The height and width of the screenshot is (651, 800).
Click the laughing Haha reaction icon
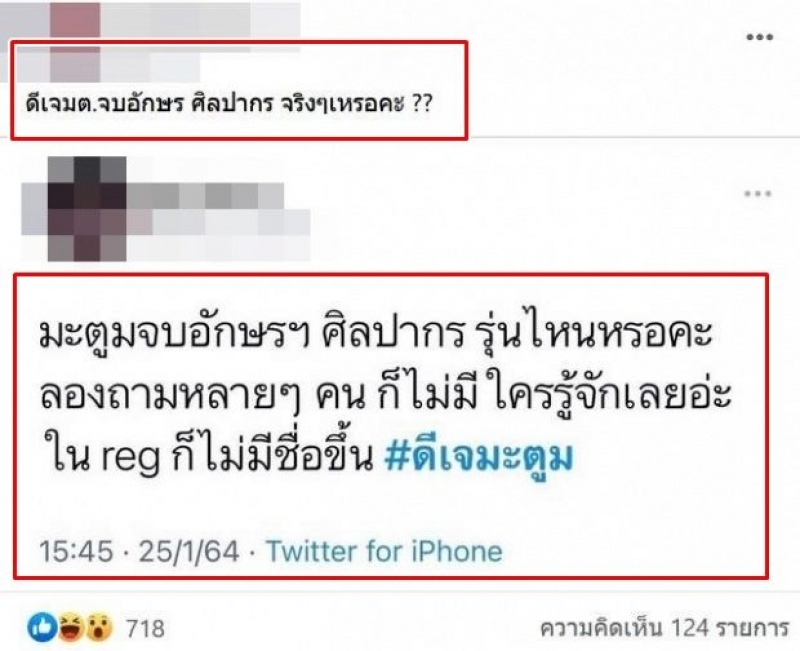[70, 627]
